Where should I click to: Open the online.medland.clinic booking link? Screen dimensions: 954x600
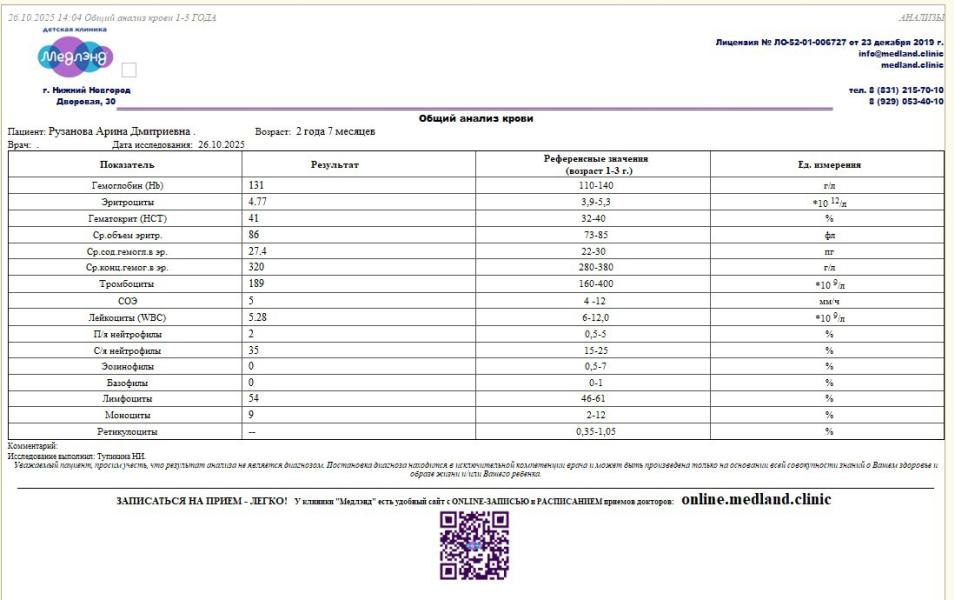tap(756, 498)
